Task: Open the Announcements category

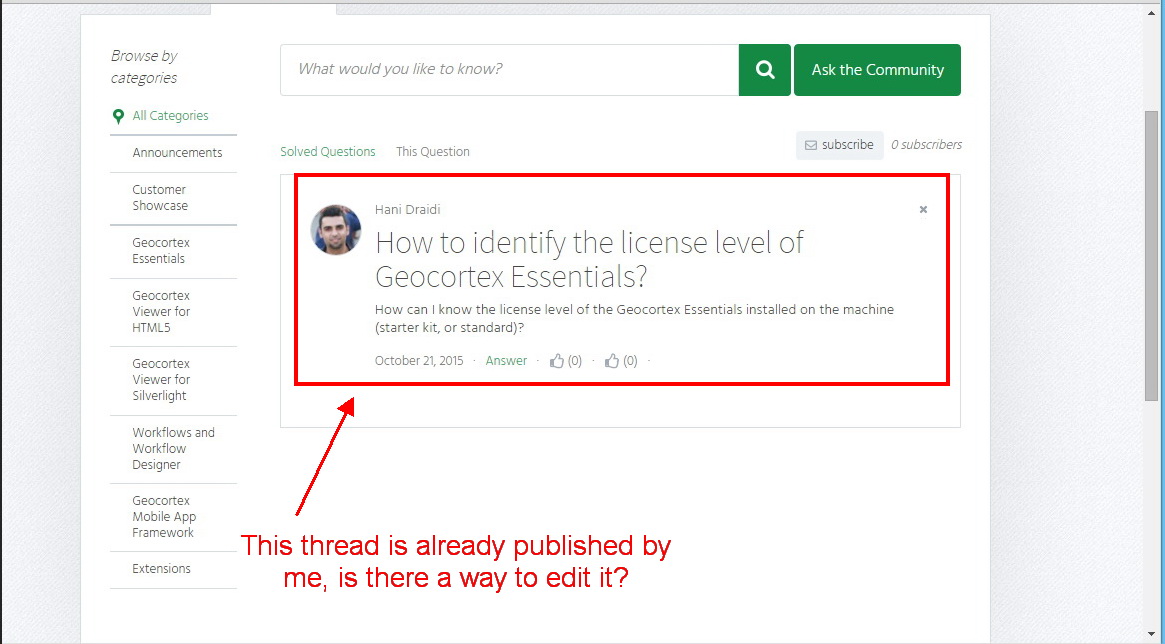Action: pos(177,153)
